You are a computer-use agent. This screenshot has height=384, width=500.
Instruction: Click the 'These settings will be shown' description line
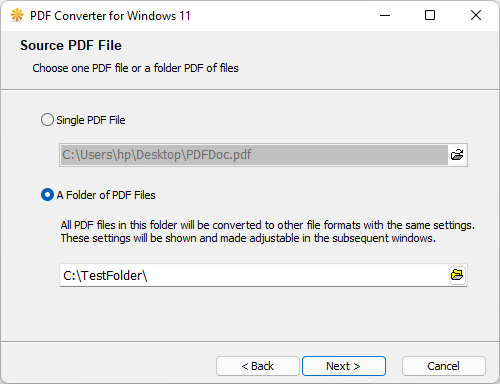pos(248,238)
